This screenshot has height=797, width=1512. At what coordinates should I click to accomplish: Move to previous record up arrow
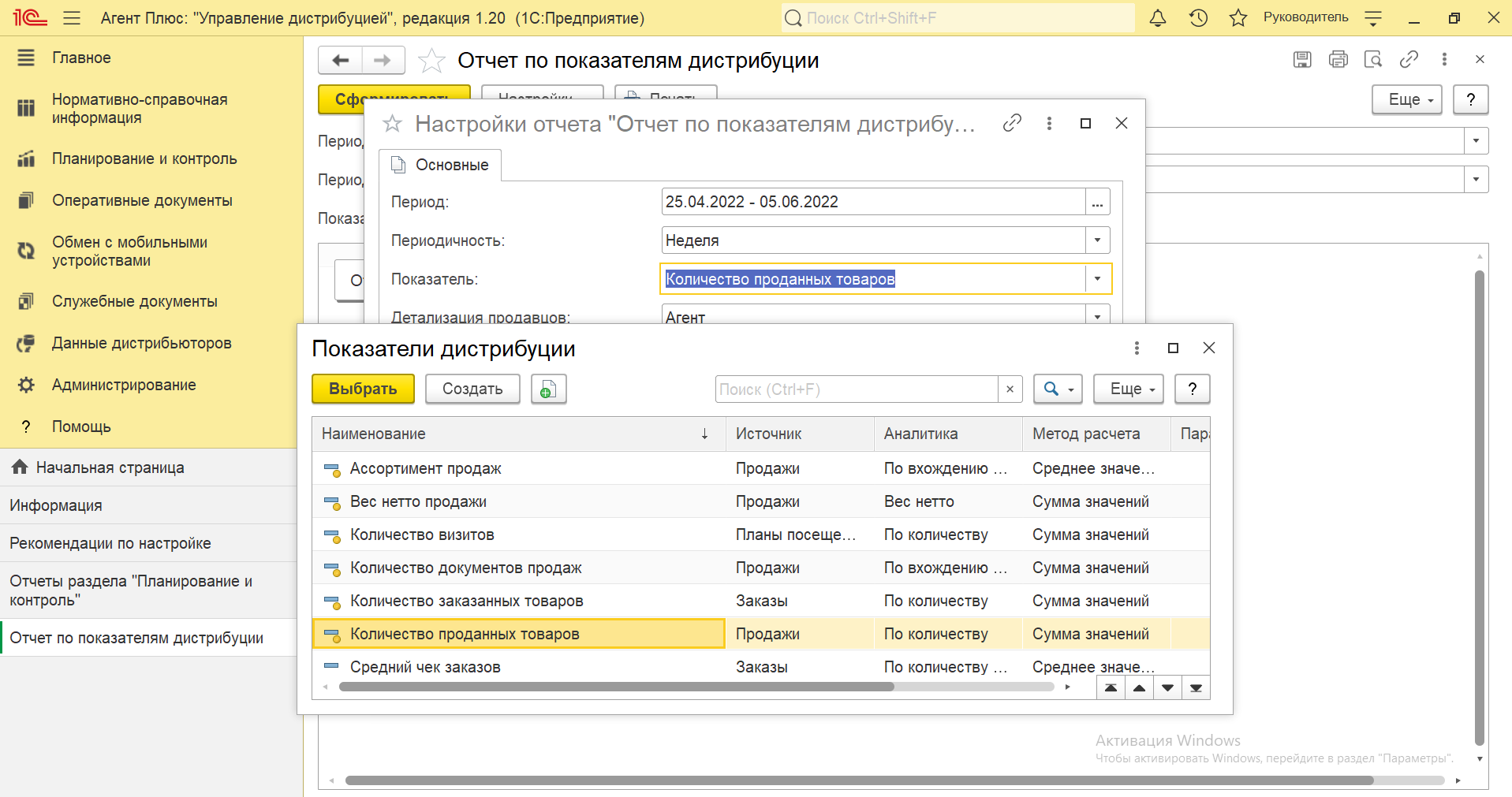click(1139, 688)
